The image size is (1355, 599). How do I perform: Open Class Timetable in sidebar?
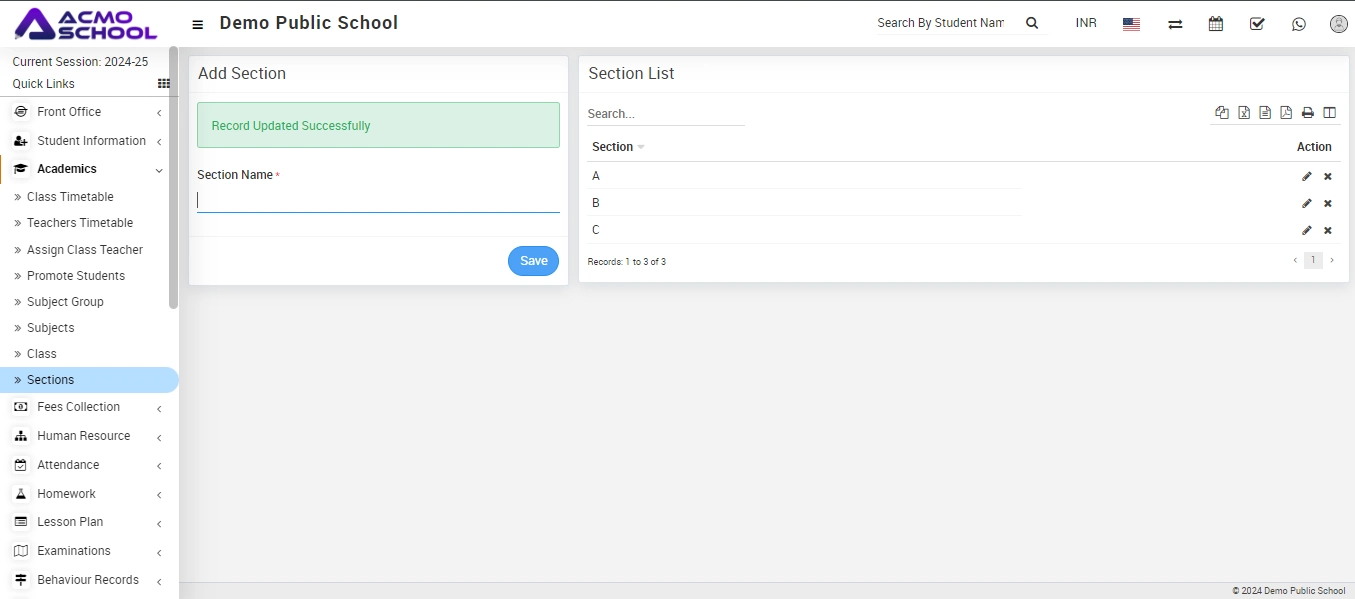(x=70, y=197)
